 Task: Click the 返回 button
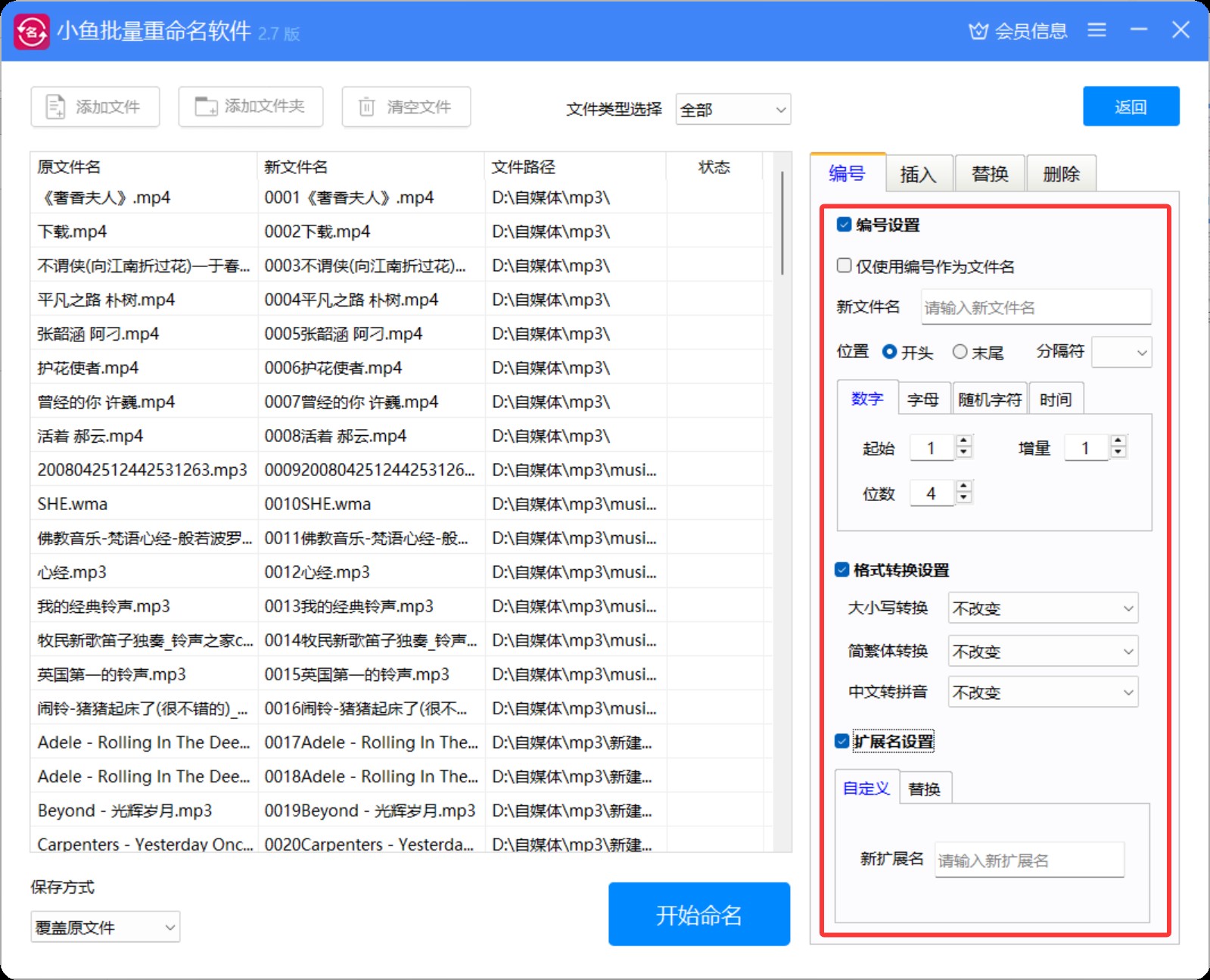point(1131,107)
